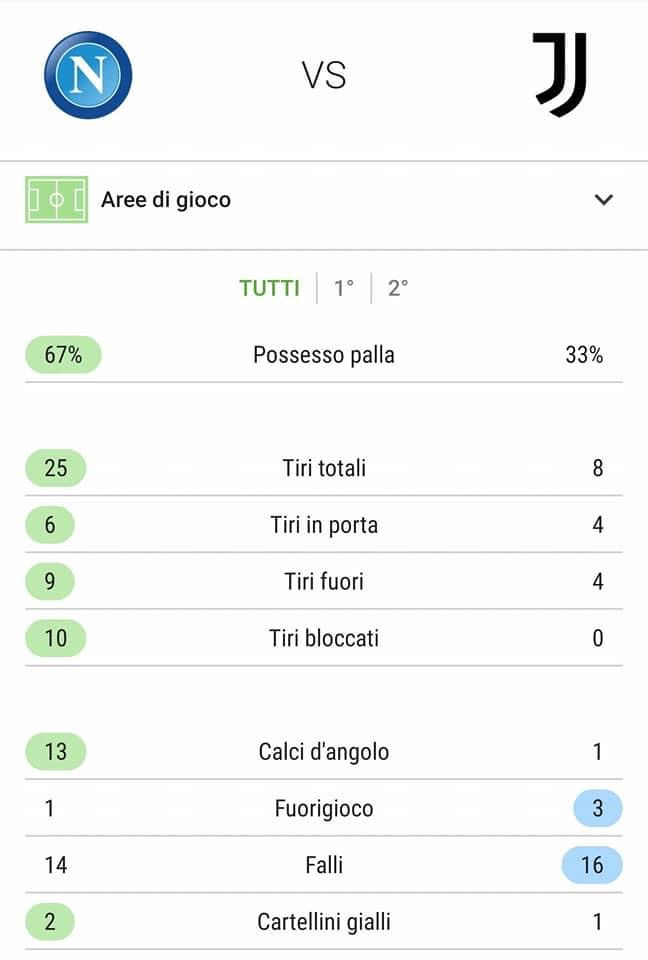The image size is (648, 960).
Task: Tap the Tiri in porta label
Action: [324, 525]
